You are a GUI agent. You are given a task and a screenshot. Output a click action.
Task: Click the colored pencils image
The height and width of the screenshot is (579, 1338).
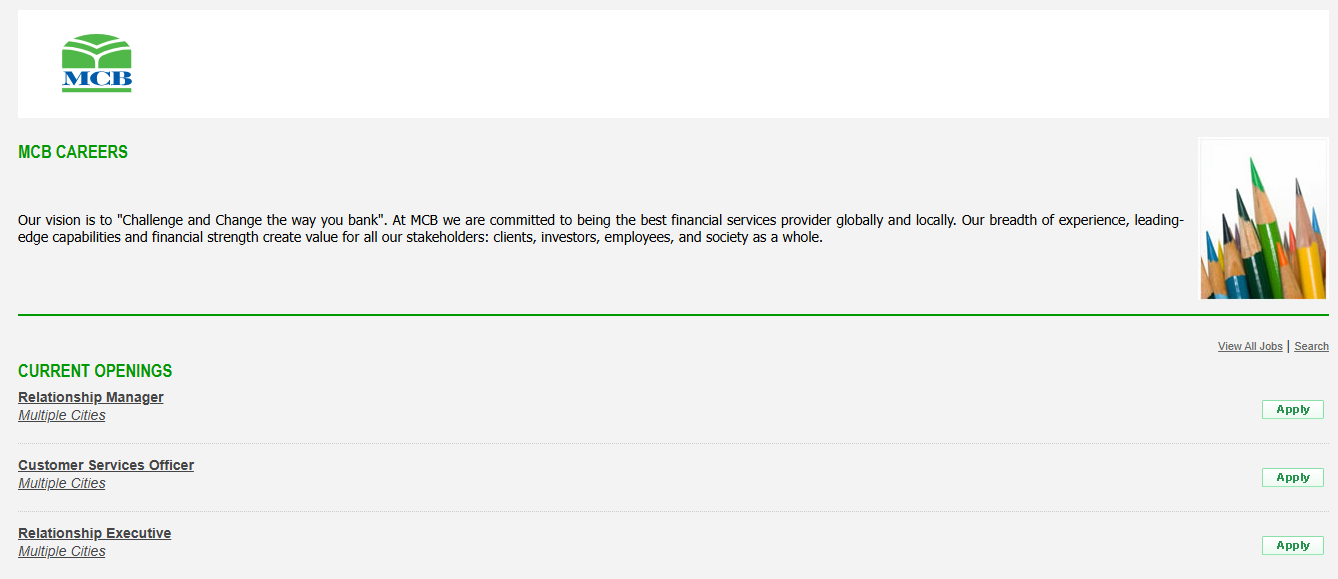click(1264, 219)
